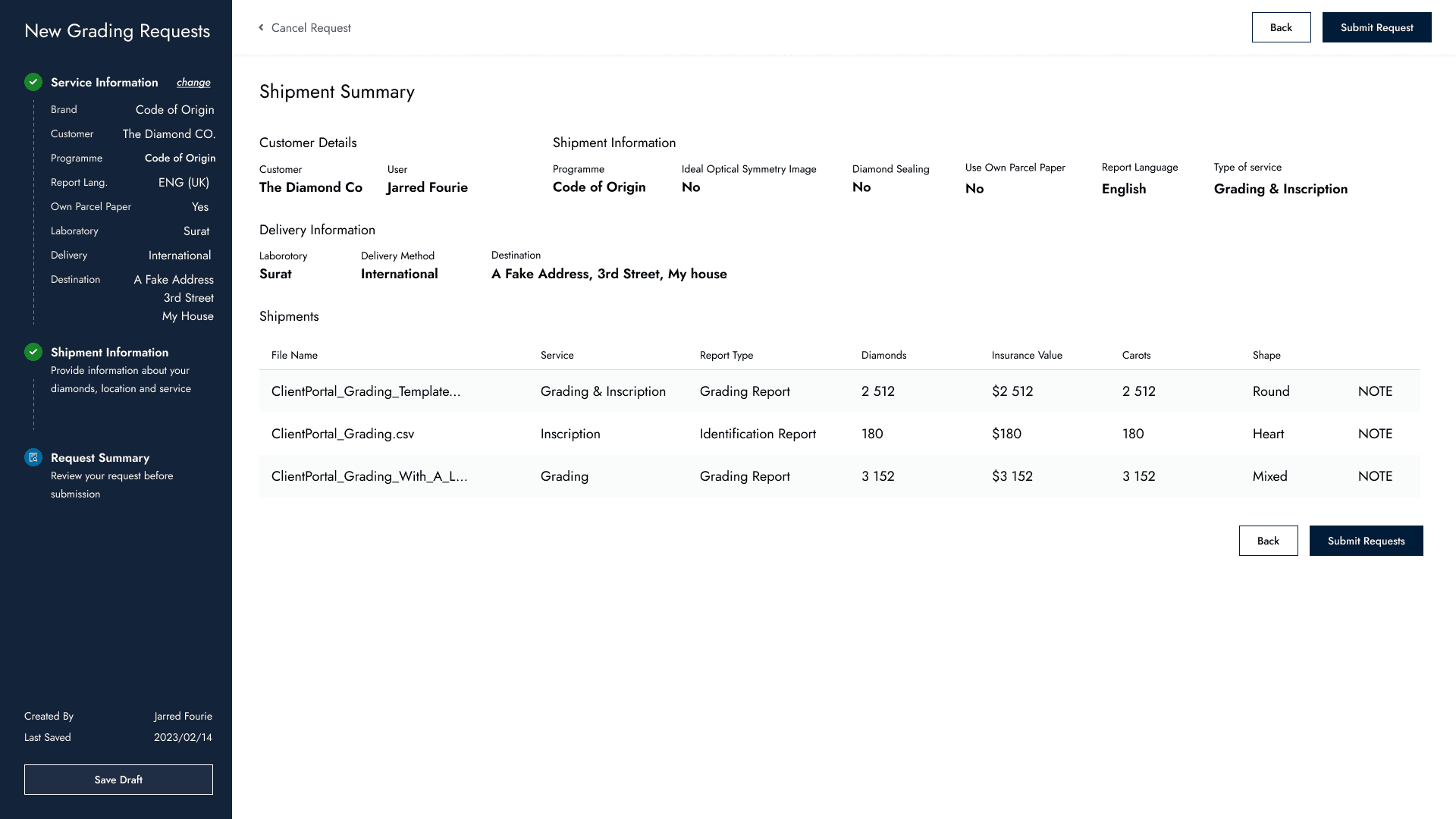Click the Insurance Value column header
This screenshot has width=1456, height=819.
coord(1027,355)
